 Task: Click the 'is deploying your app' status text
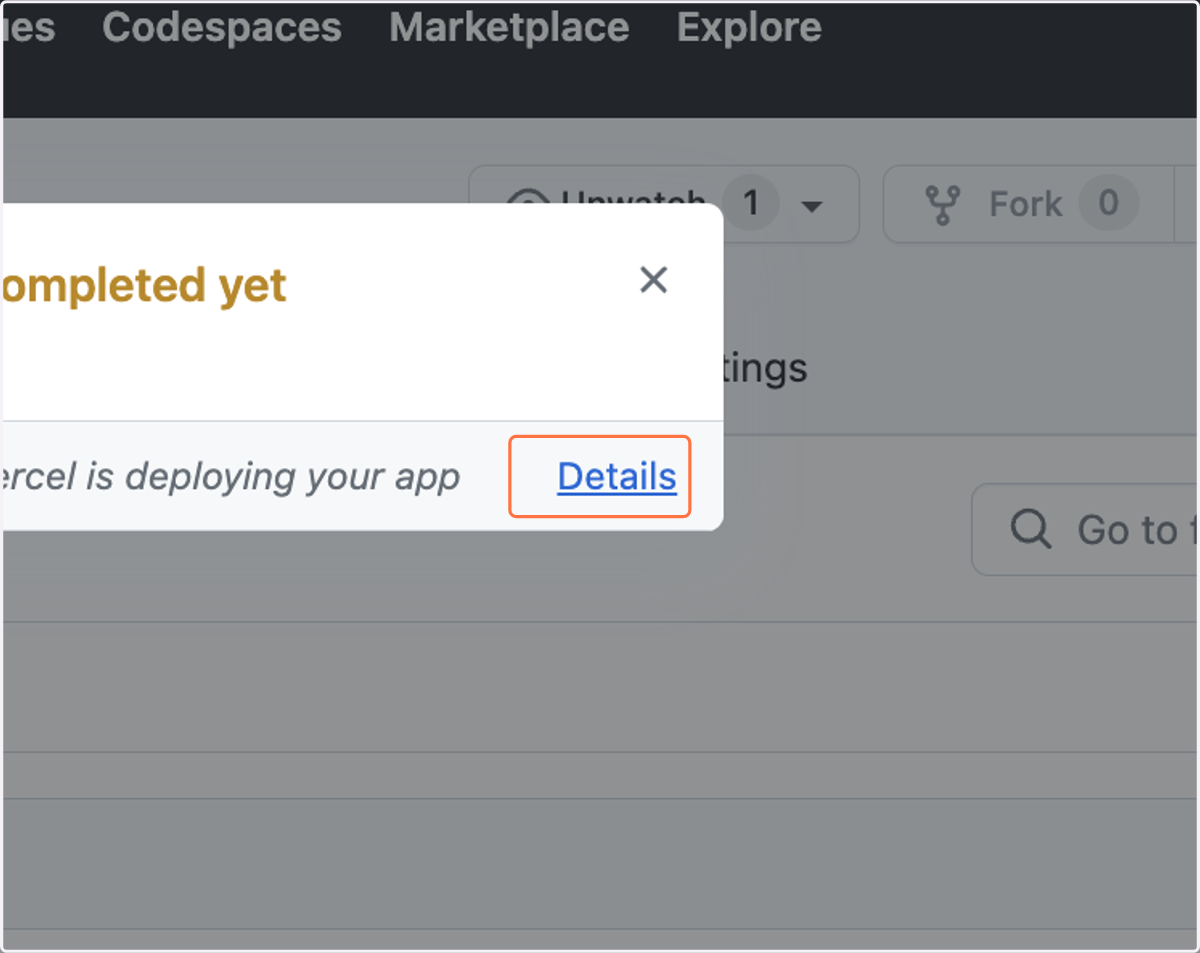[x=272, y=477]
